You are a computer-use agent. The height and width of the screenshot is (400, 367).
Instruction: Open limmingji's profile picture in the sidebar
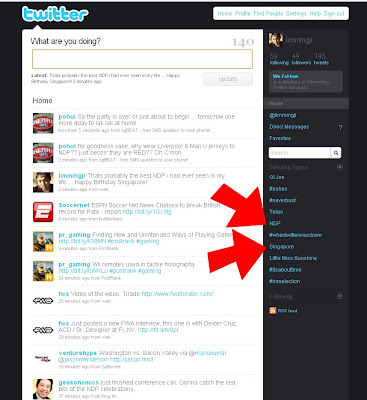276,40
